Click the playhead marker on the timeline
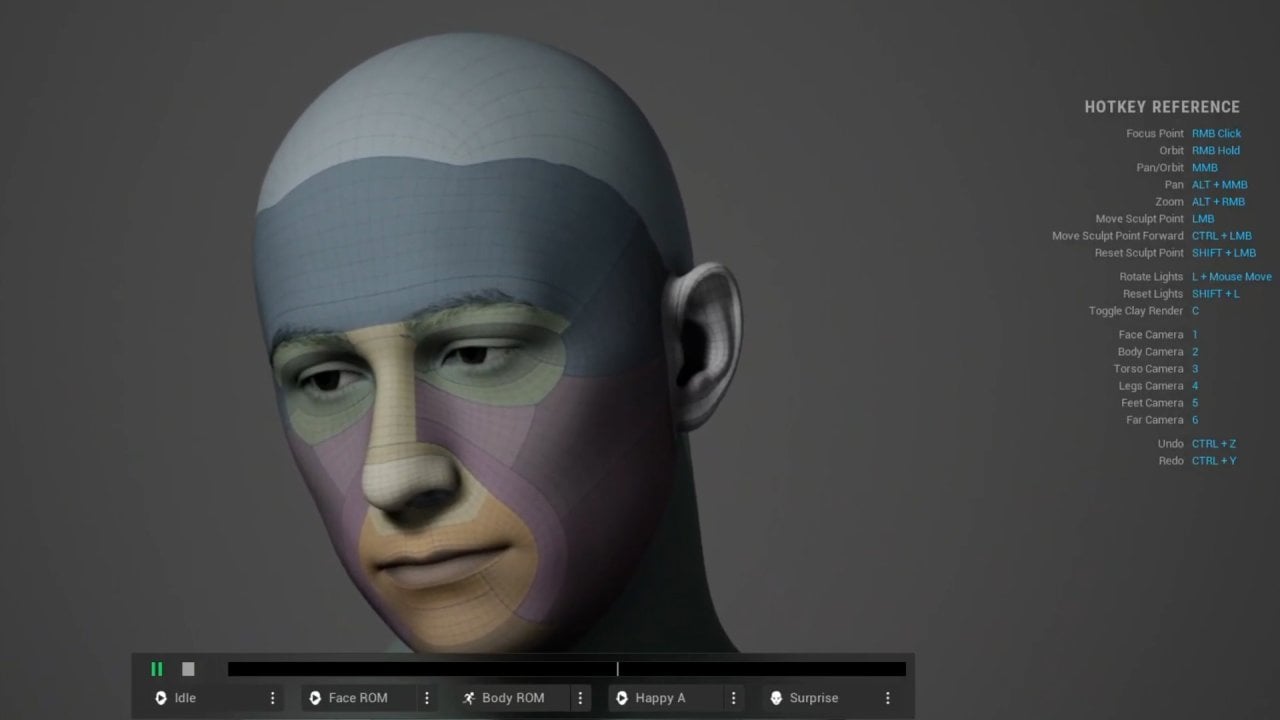Image resolution: width=1280 pixels, height=720 pixels. tap(618, 669)
